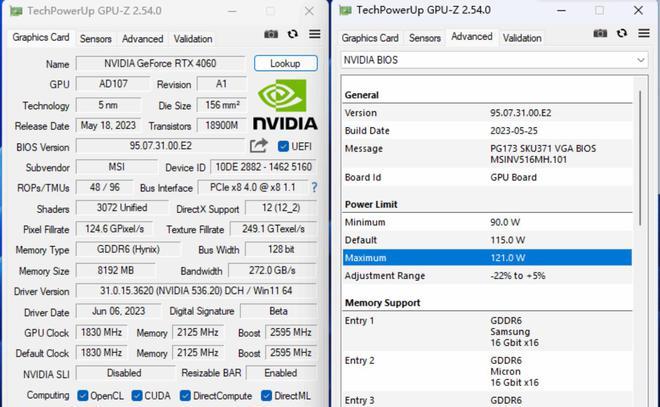
Task: Switch to Advanced tab in left window
Action: [142, 39]
